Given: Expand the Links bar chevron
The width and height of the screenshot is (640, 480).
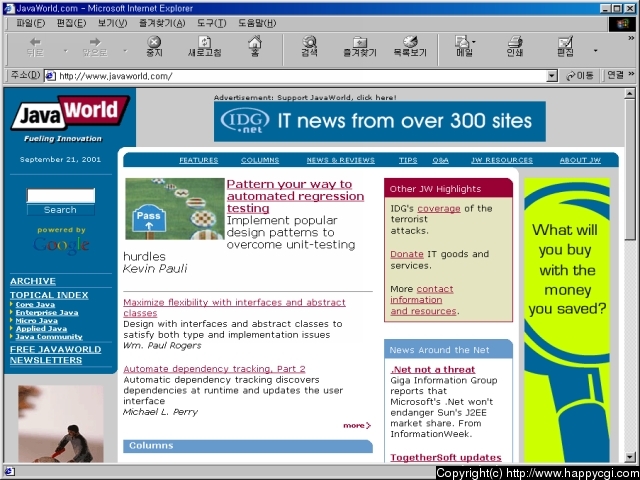Looking at the screenshot, I should click(631, 74).
